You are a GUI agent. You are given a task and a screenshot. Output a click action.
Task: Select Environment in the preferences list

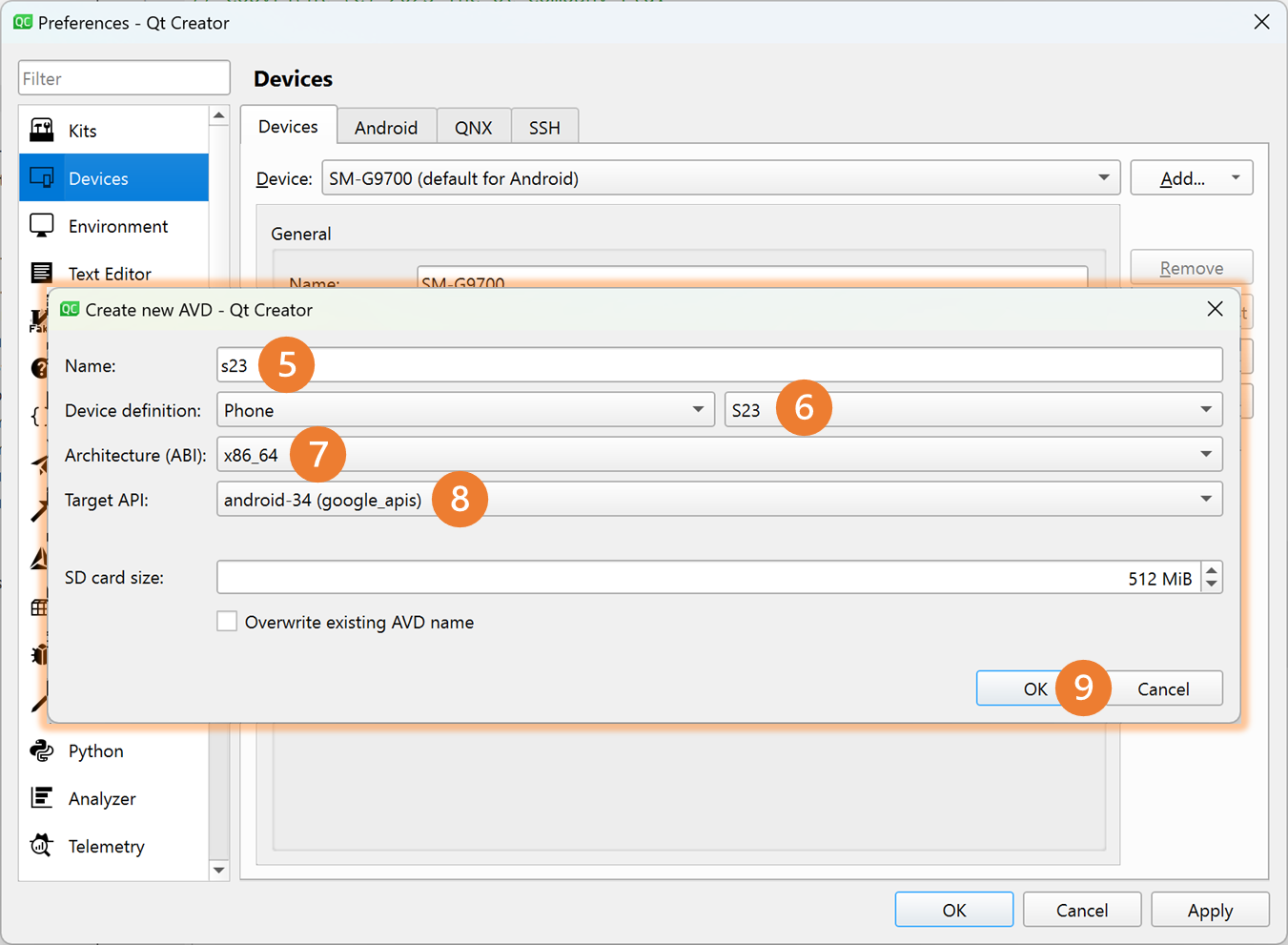(113, 225)
